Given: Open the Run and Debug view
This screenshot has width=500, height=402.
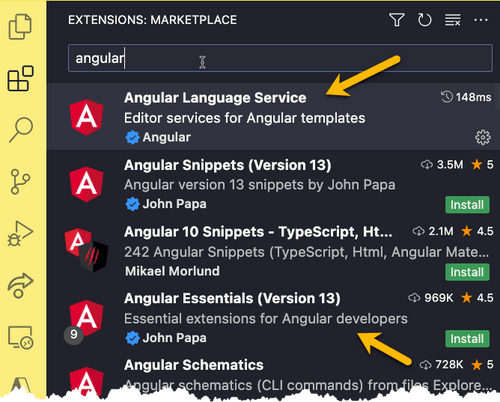Looking at the screenshot, I should [x=20, y=233].
